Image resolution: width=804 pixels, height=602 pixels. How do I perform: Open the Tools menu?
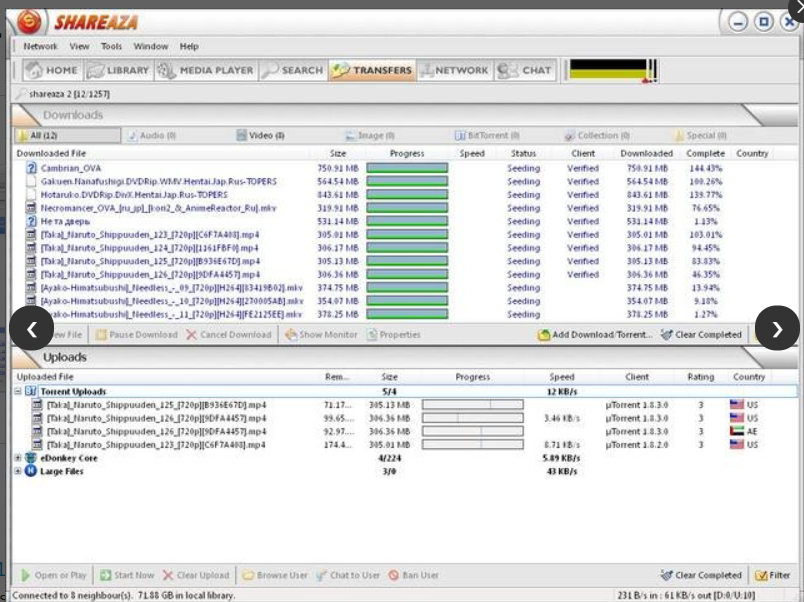coord(111,46)
